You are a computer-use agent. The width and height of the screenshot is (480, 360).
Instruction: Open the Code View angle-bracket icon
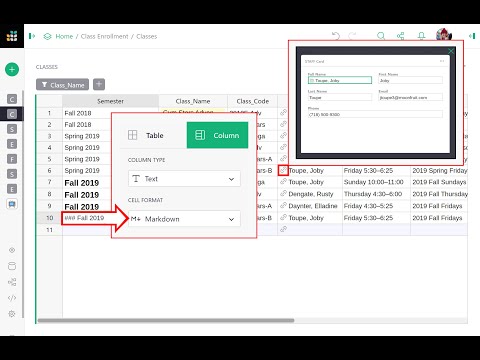click(12, 298)
